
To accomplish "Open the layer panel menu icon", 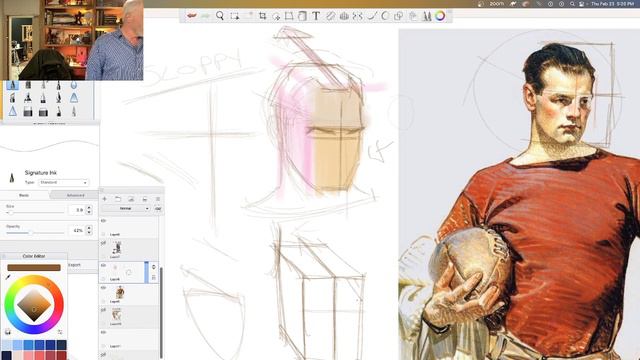I will point(158,199).
